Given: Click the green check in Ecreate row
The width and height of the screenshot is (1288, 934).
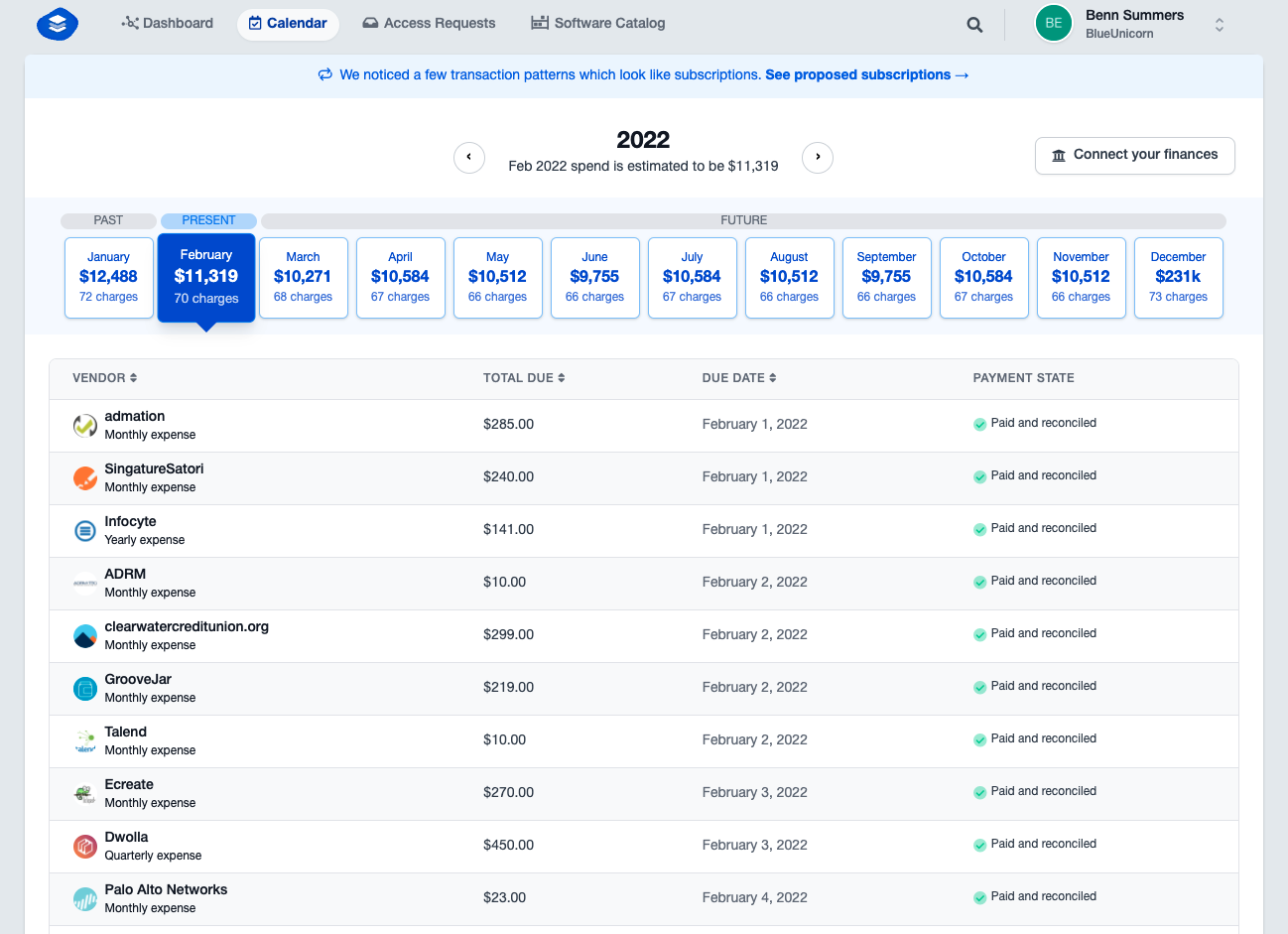Looking at the screenshot, I should pyautogui.click(x=980, y=792).
